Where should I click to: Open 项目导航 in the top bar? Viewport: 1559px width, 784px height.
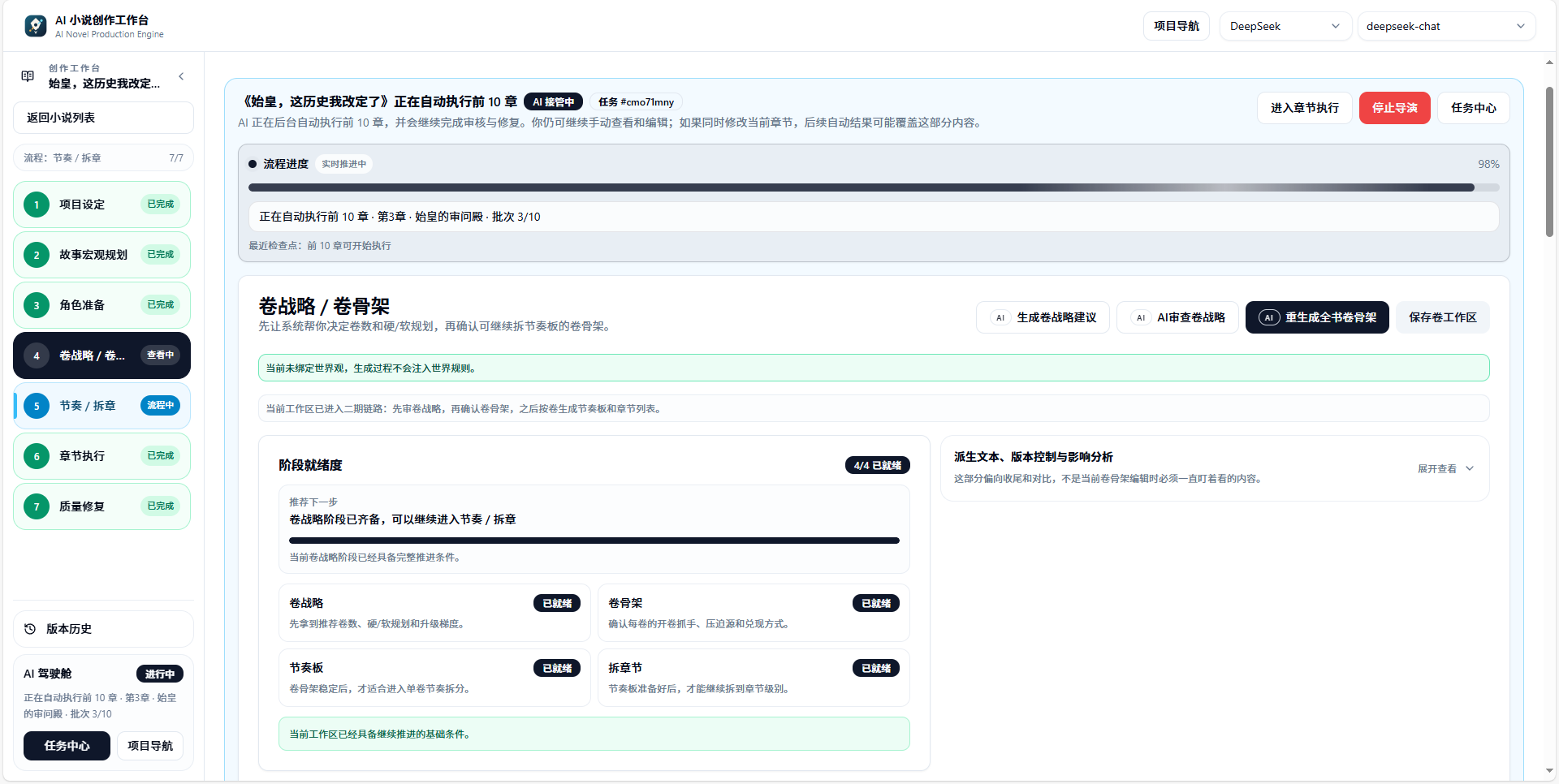[1176, 25]
